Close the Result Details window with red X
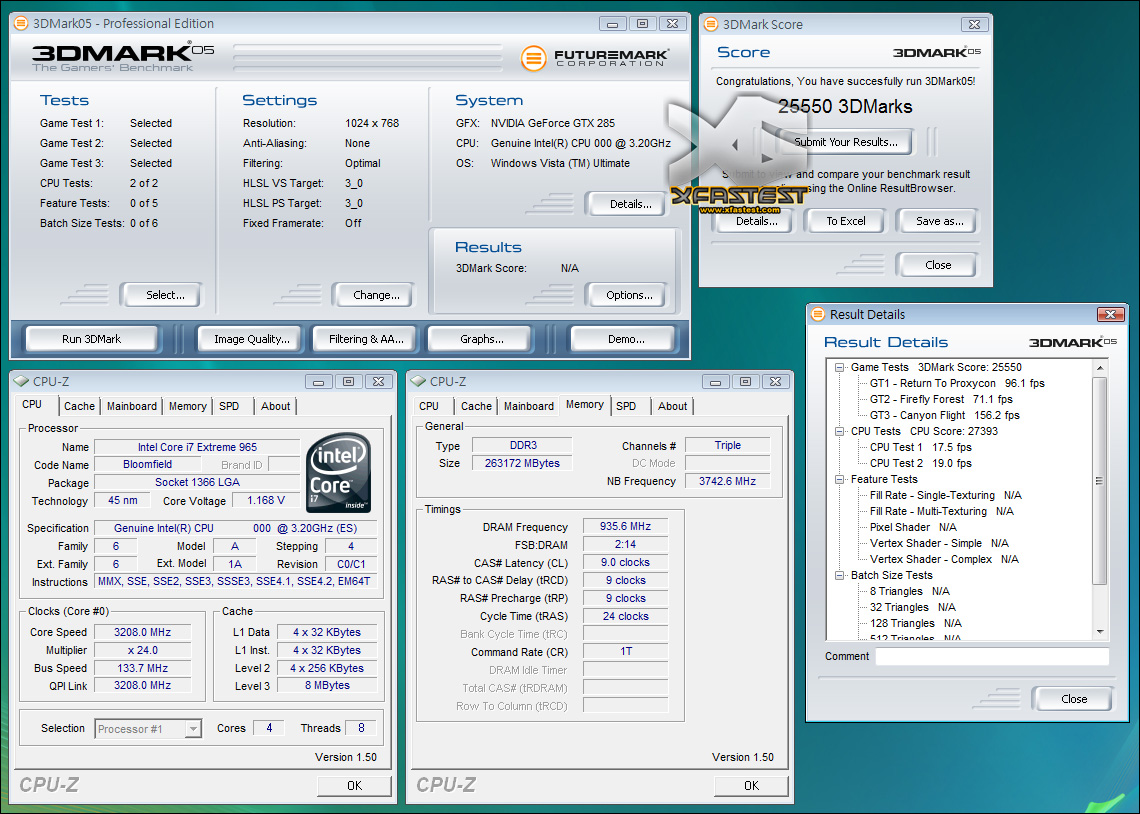 [1111, 314]
